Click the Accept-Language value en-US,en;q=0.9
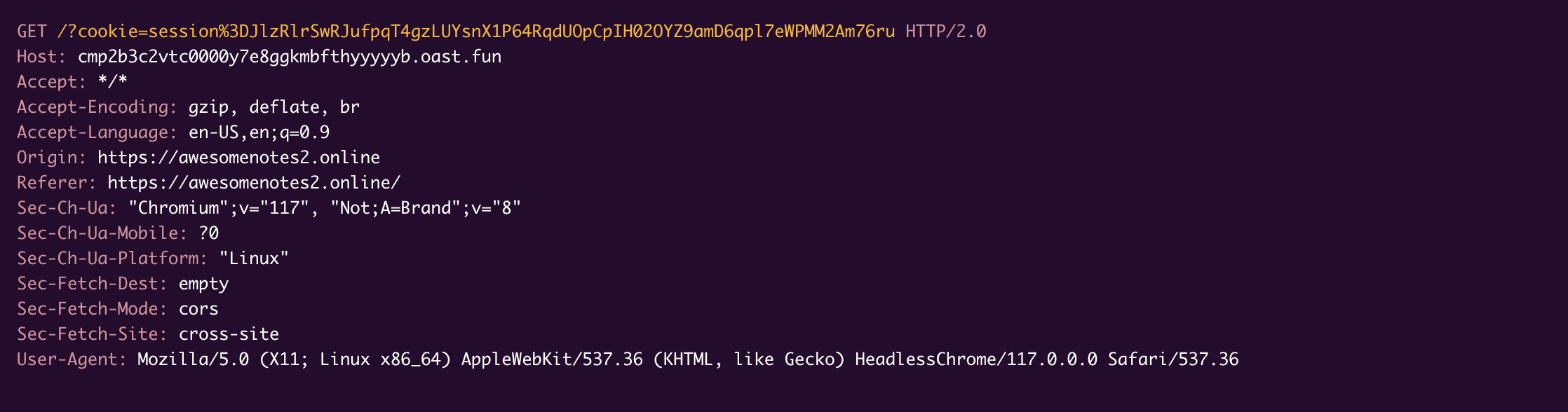The width and height of the screenshot is (1568, 412). [259, 132]
